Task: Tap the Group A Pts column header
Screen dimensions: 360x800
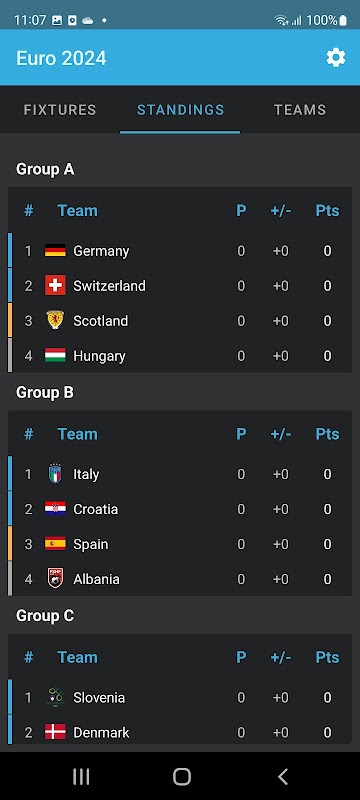Action: click(x=327, y=211)
